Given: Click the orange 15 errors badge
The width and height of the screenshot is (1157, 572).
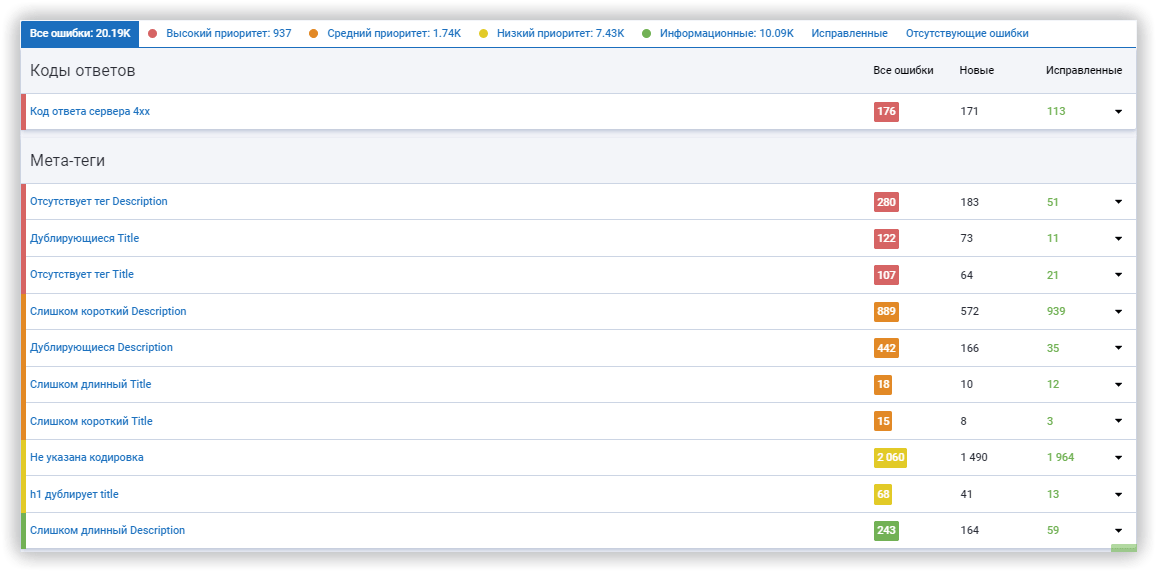Looking at the screenshot, I should 883,421.
